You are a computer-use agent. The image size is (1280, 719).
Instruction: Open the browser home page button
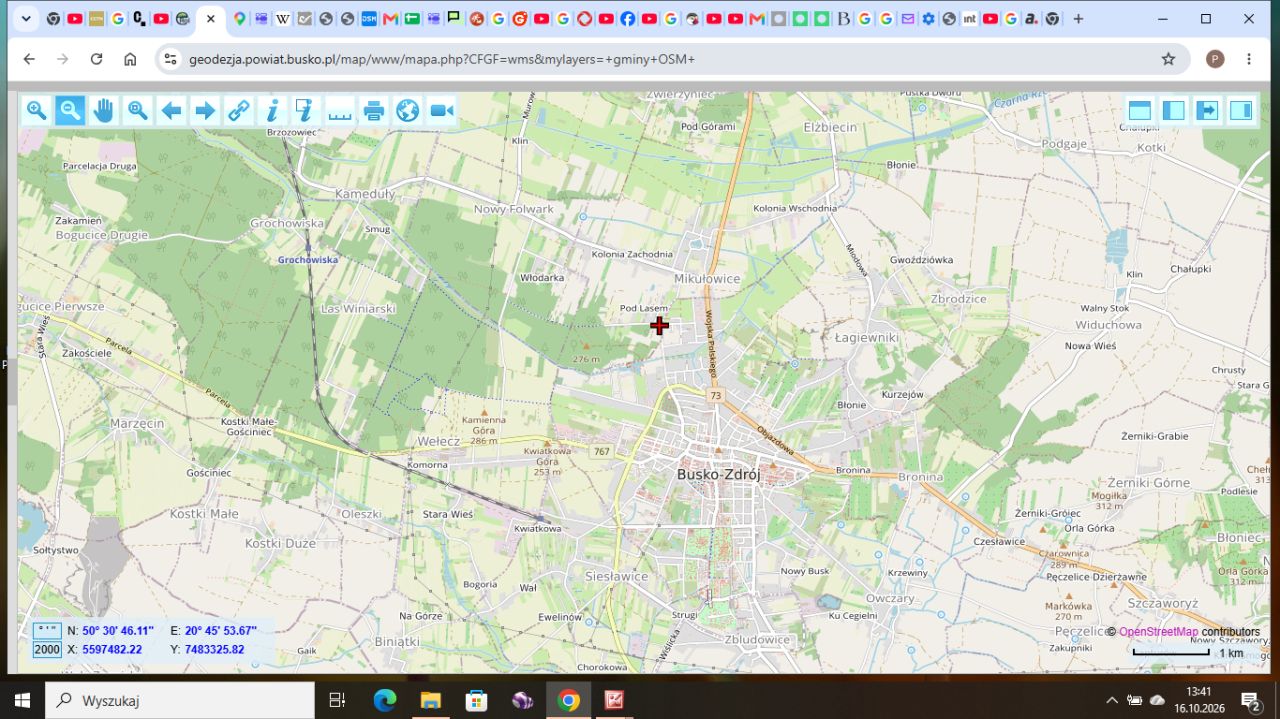pos(130,59)
